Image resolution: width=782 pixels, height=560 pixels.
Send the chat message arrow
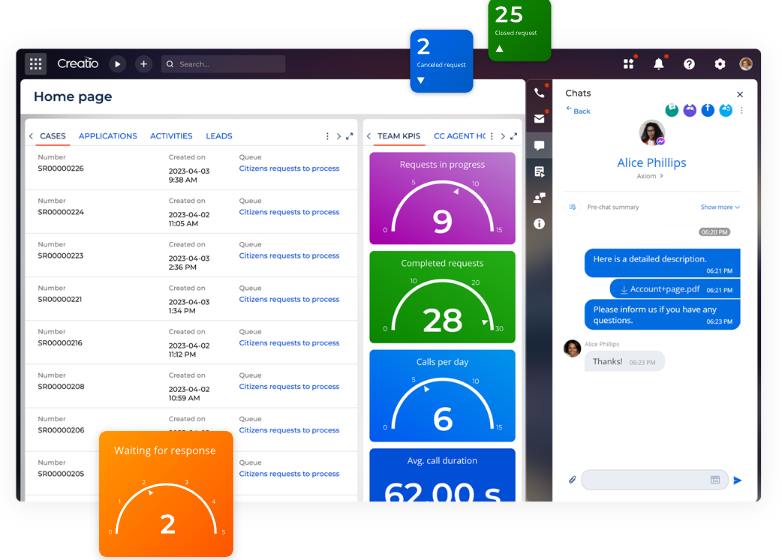coord(738,480)
